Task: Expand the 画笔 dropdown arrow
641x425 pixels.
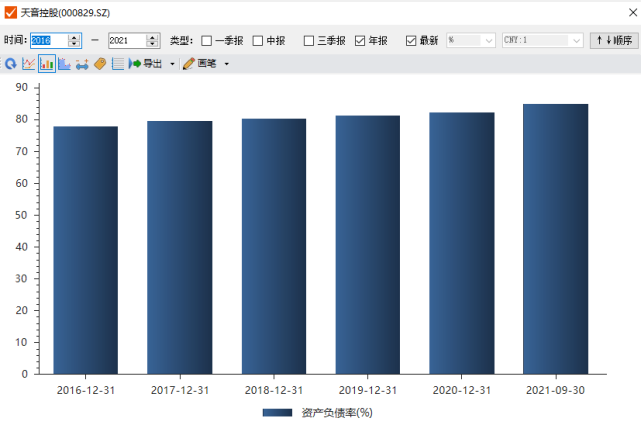Action: pyautogui.click(x=226, y=64)
